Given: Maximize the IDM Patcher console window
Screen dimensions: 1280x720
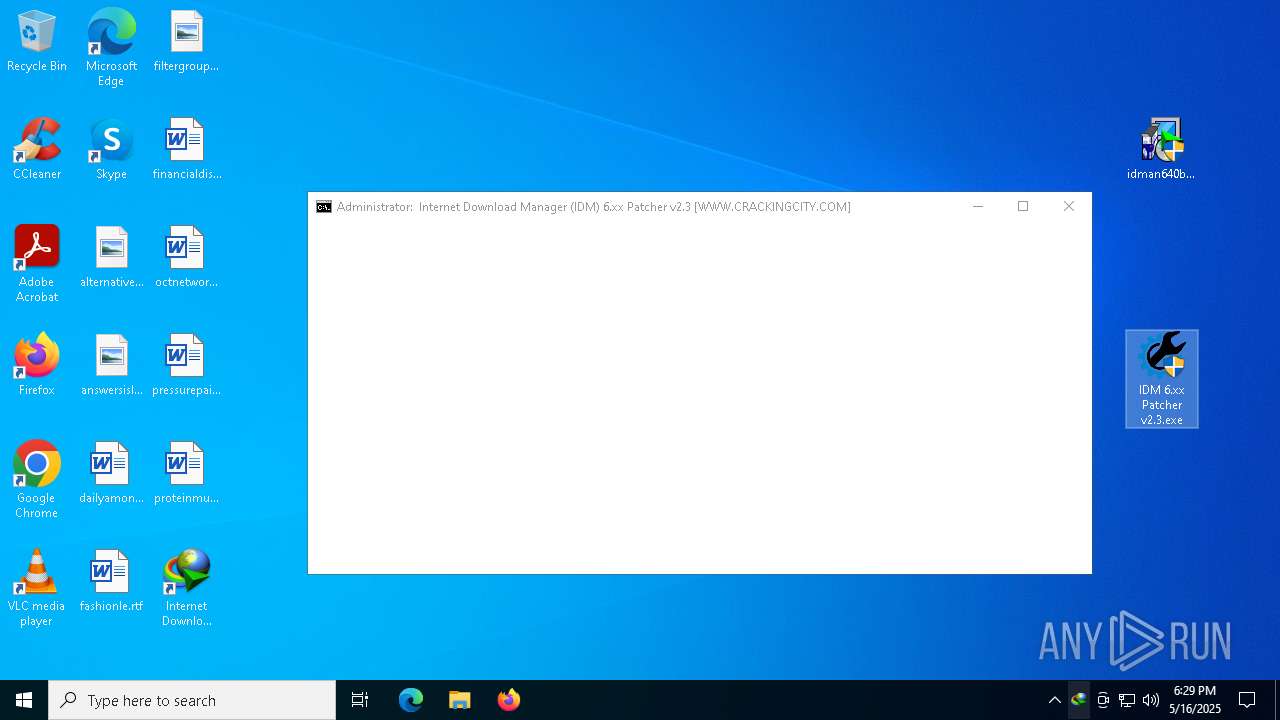Looking at the screenshot, I should 1023,207.
